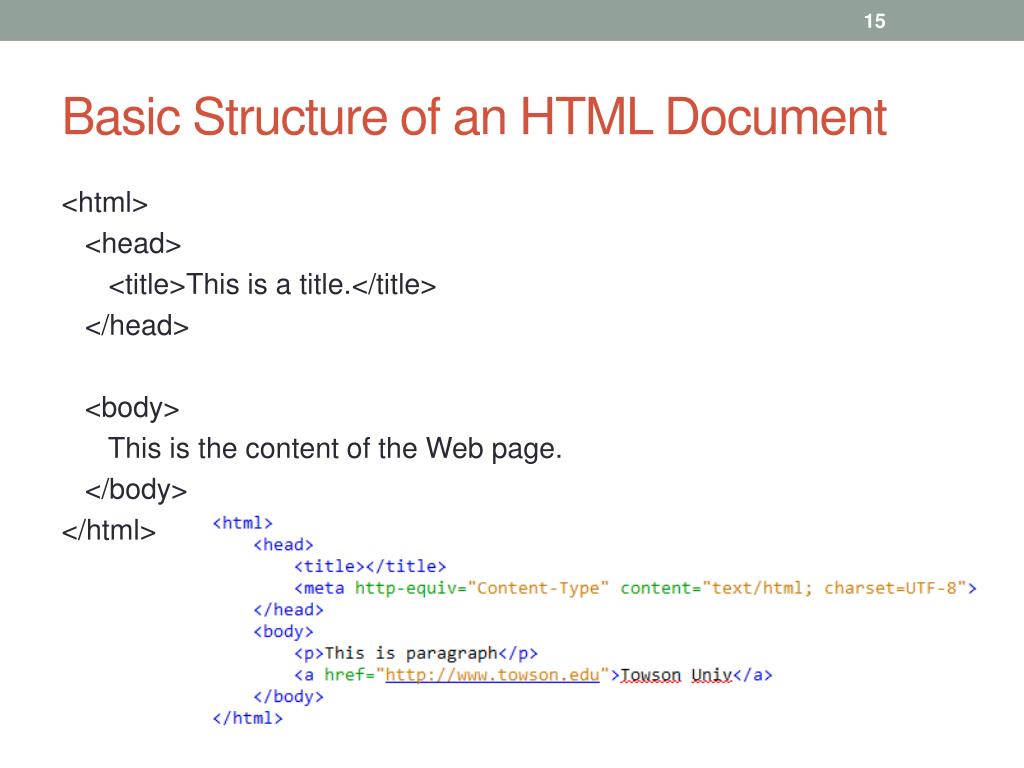Click the empty '<title></title>' code line
This screenshot has width=1024, height=768.
click(370, 566)
